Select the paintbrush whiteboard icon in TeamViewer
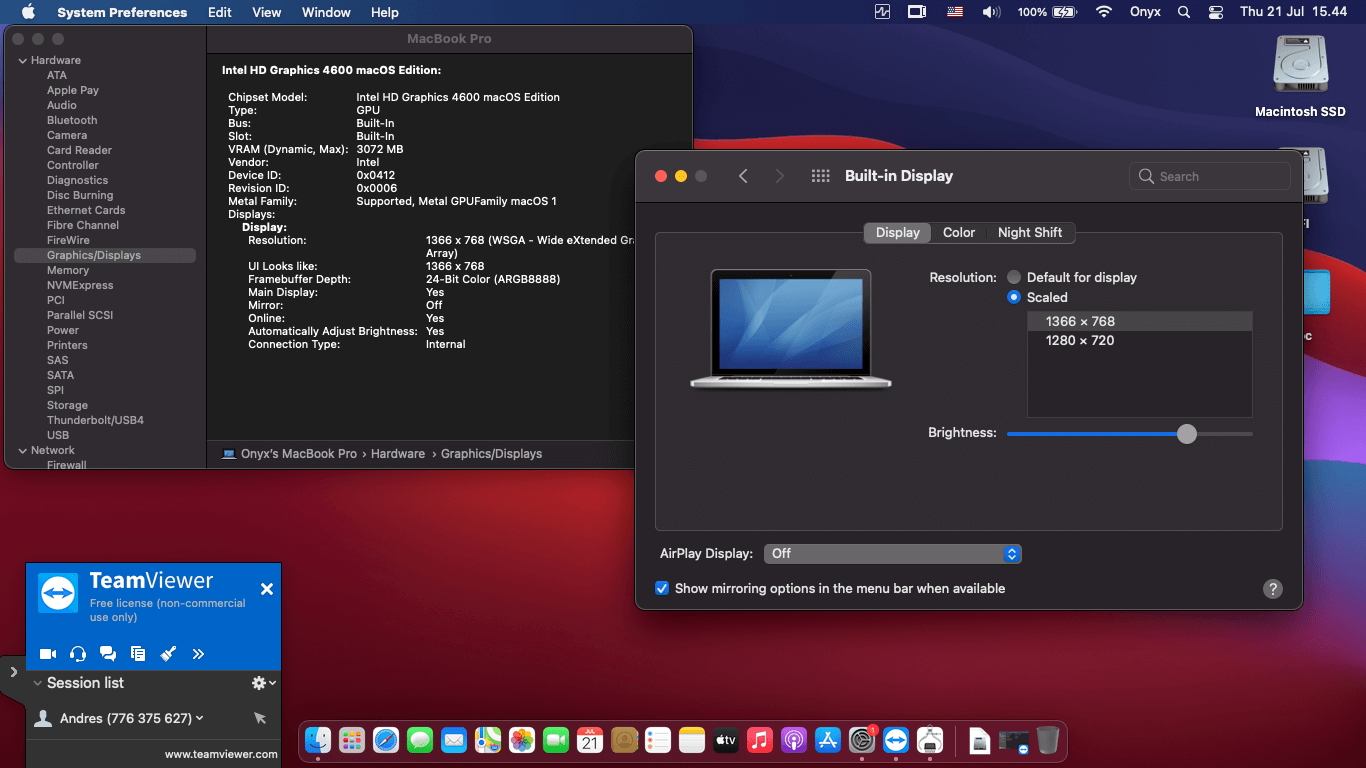 pos(168,654)
